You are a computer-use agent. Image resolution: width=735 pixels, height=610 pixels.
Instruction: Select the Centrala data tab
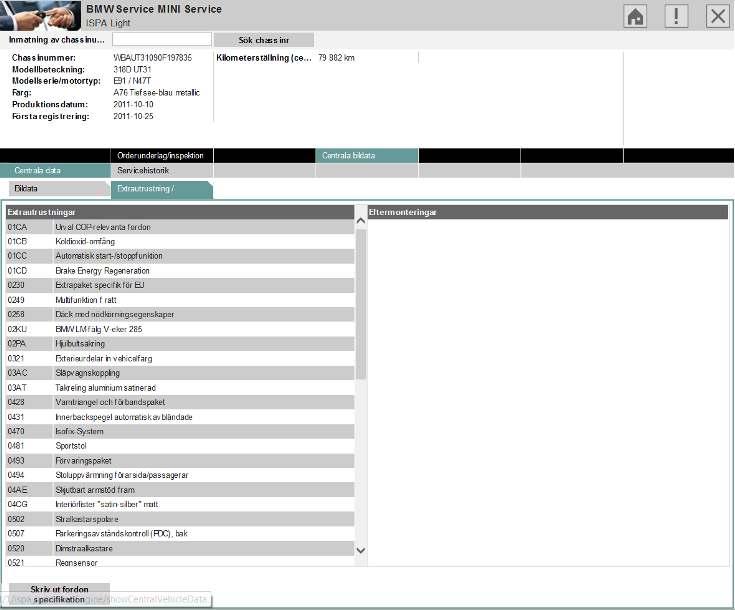point(55,171)
